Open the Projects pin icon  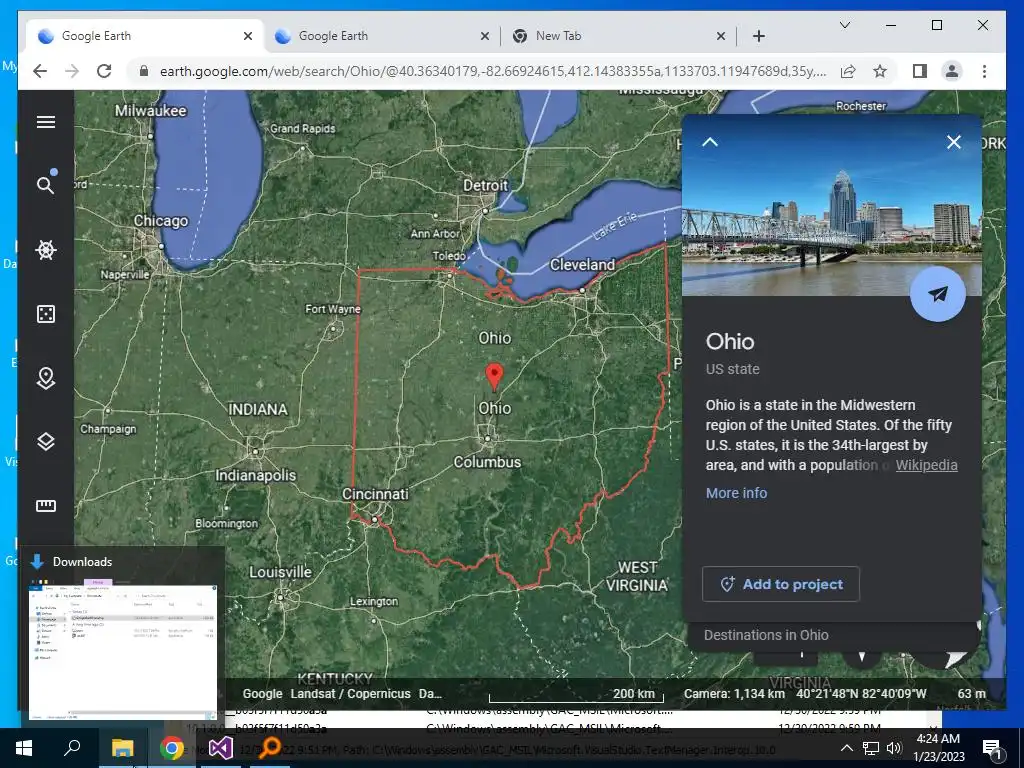pos(46,378)
